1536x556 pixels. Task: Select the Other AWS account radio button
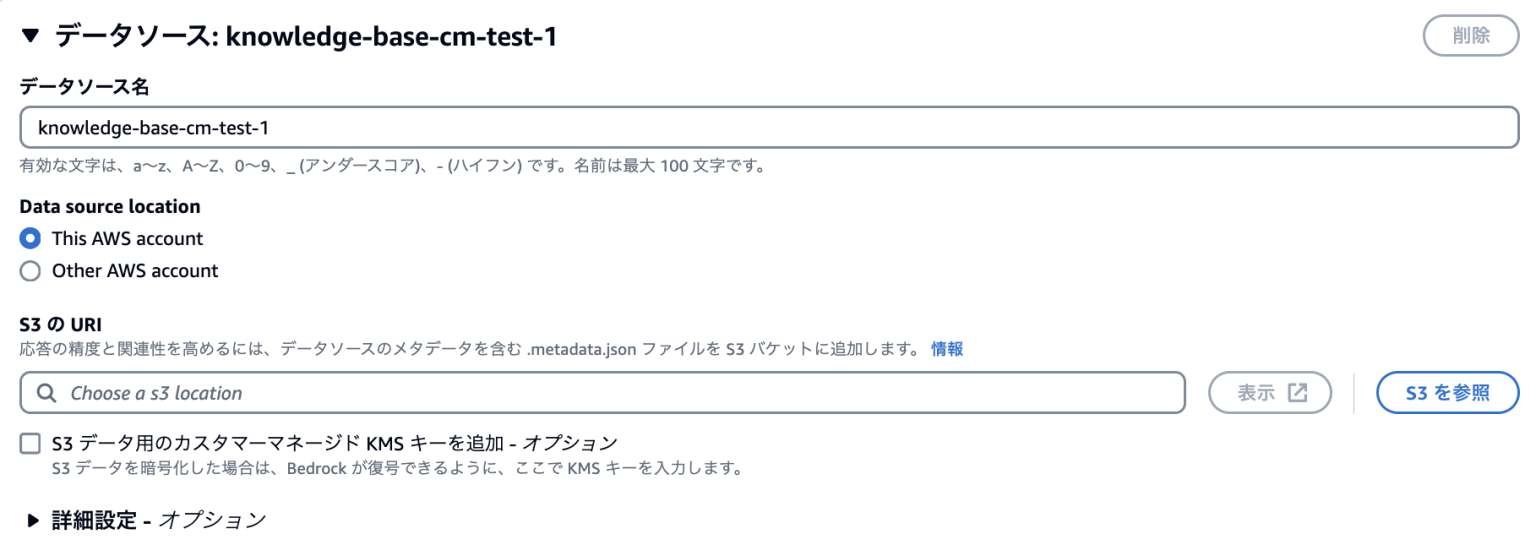coord(31,271)
